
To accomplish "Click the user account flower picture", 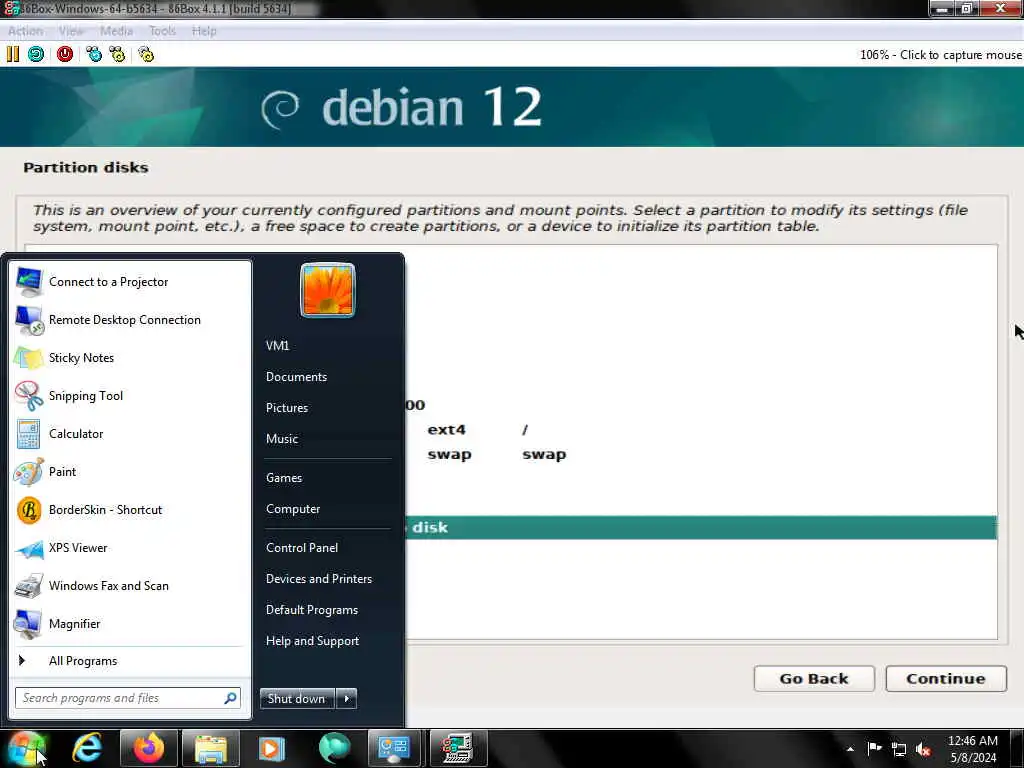I will (328, 290).
